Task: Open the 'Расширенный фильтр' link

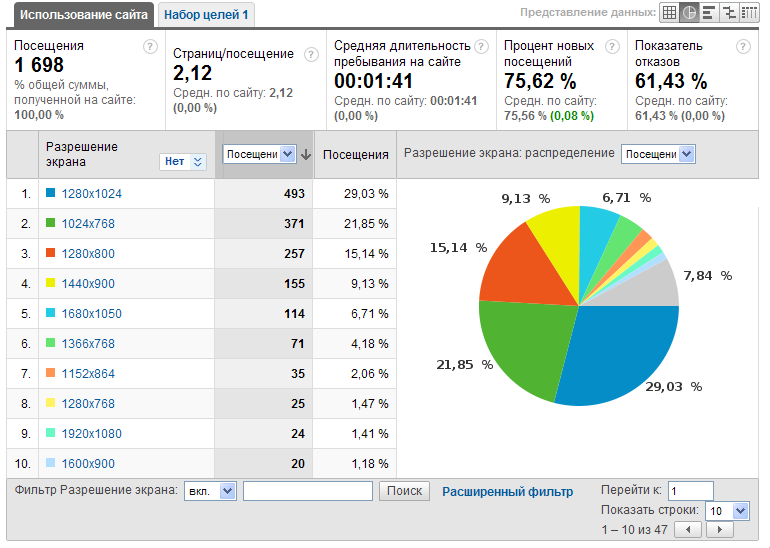Action: [508, 491]
